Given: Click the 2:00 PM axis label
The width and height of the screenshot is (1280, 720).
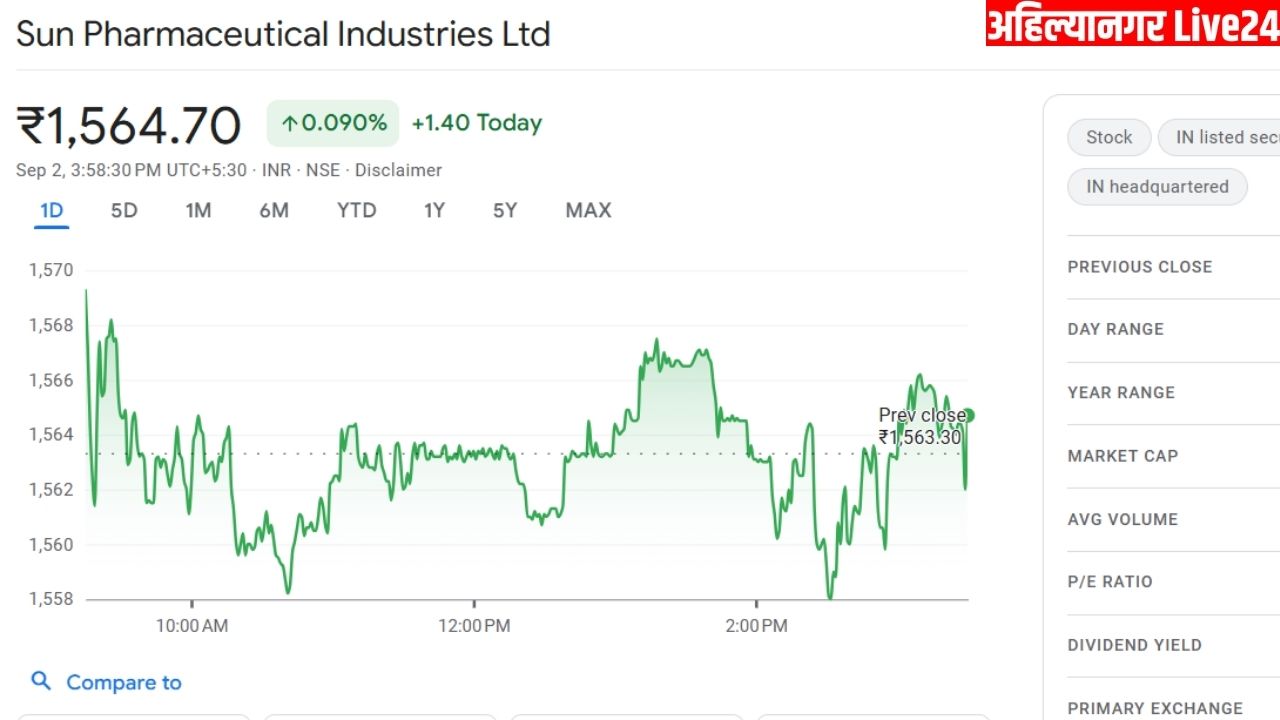Looking at the screenshot, I should [x=757, y=626].
